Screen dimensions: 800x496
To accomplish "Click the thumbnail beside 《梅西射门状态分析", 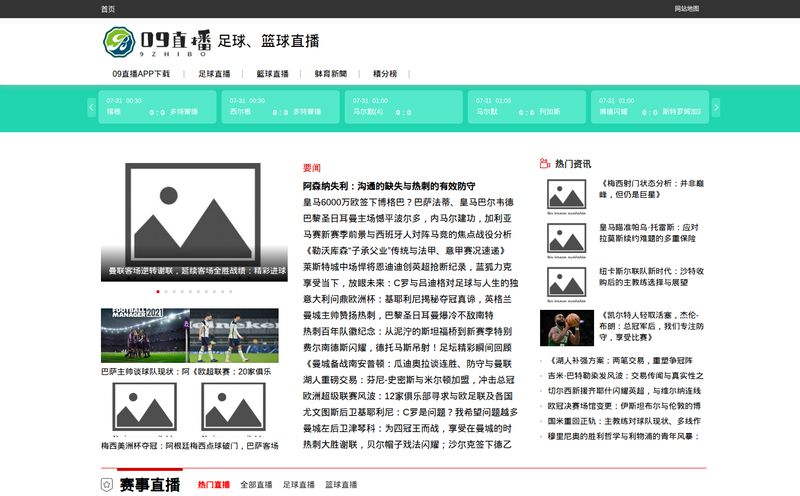I will coord(566,195).
